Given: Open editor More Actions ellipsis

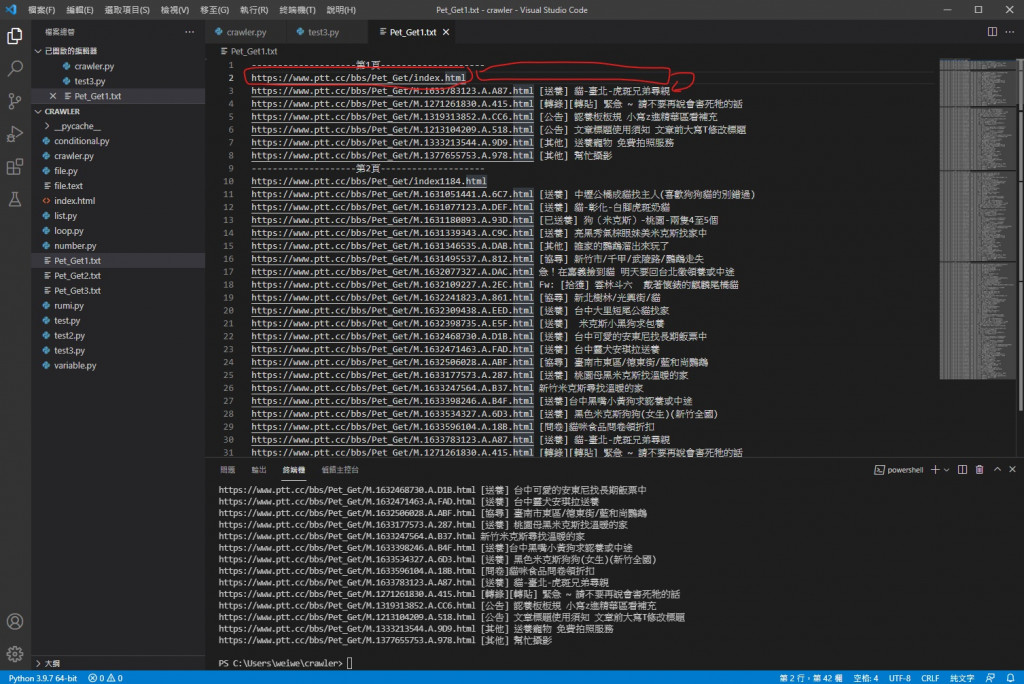Looking at the screenshot, I should pos(1010,32).
